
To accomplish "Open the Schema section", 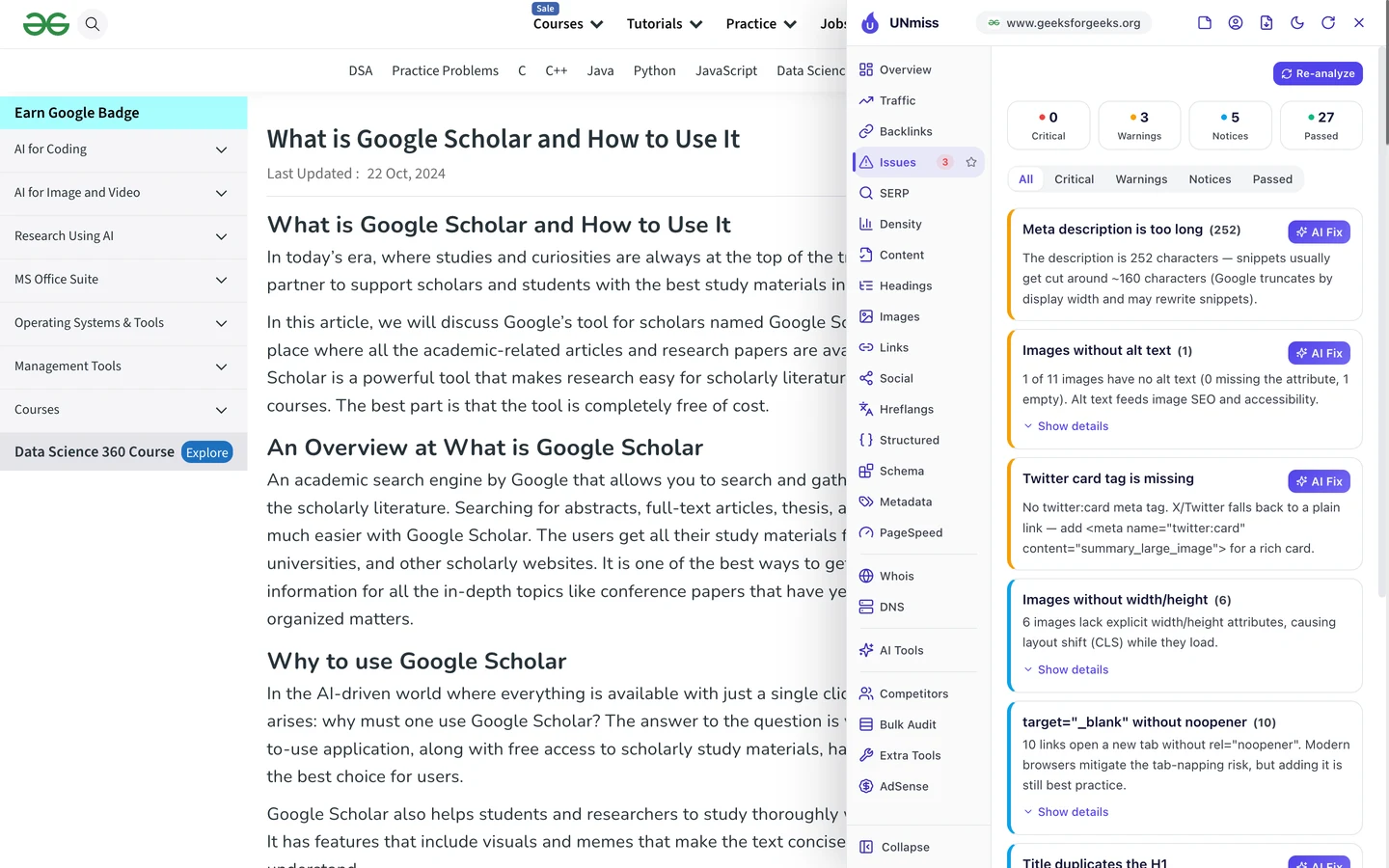I will 918,471.
